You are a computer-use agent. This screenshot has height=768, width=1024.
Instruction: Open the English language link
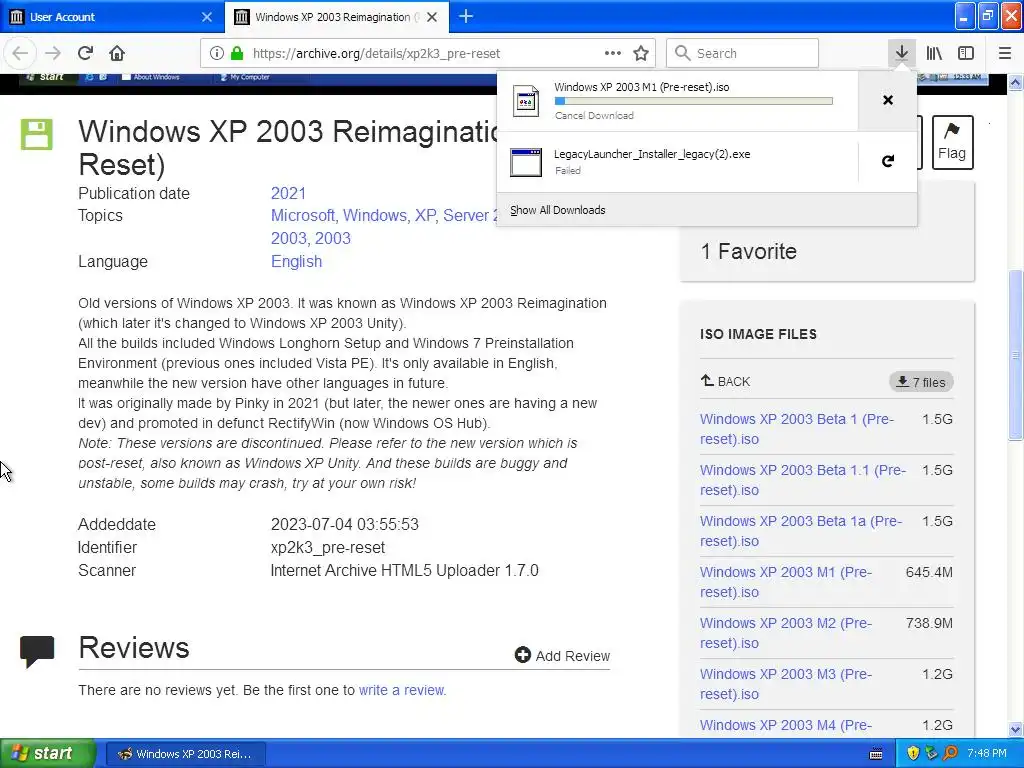coord(296,261)
